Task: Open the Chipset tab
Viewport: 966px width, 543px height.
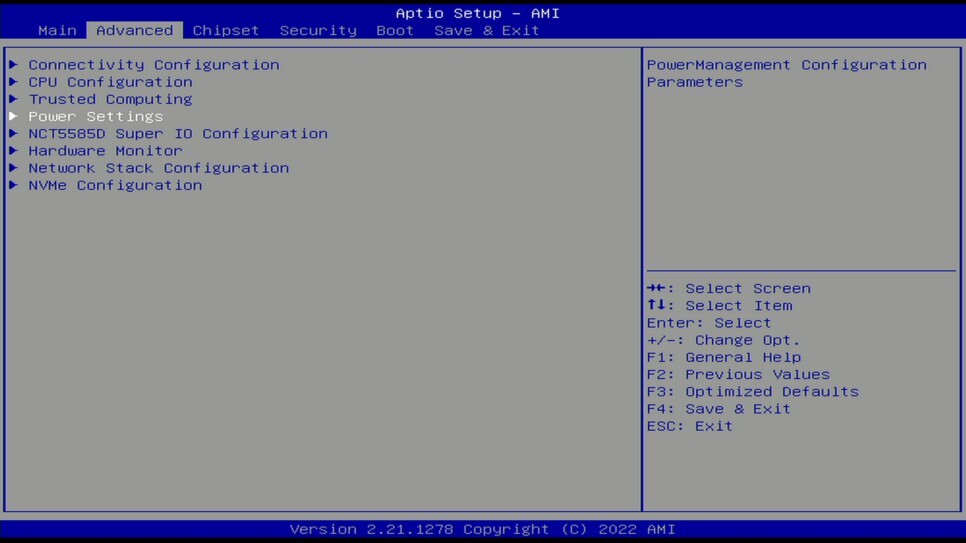Action: coord(225,30)
